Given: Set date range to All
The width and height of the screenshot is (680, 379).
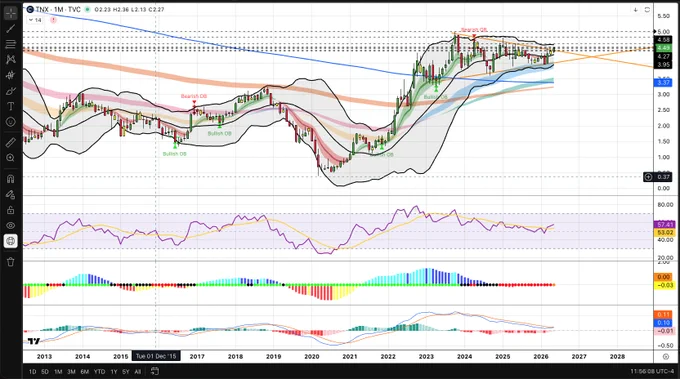Looking at the screenshot, I should click(137, 372).
